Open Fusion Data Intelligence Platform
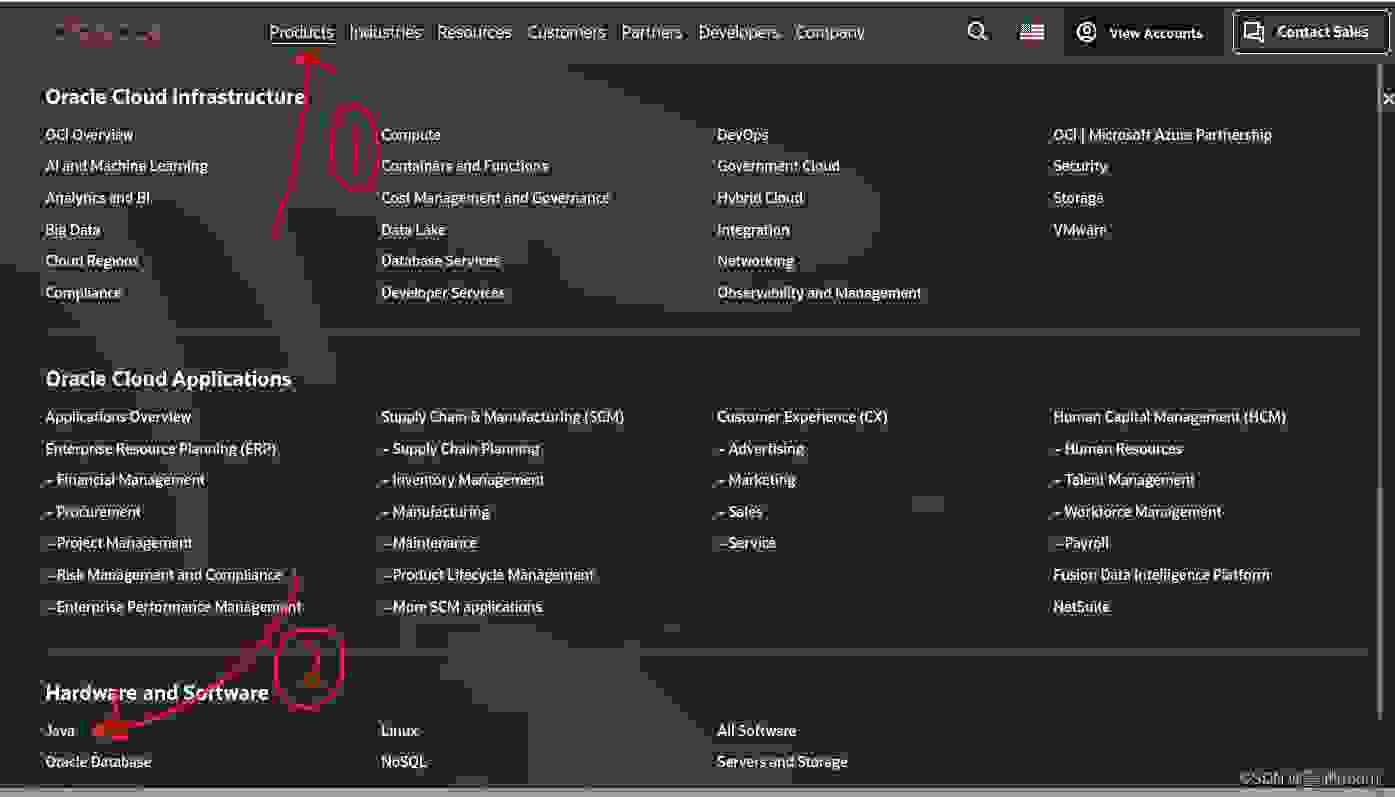 (x=1161, y=575)
